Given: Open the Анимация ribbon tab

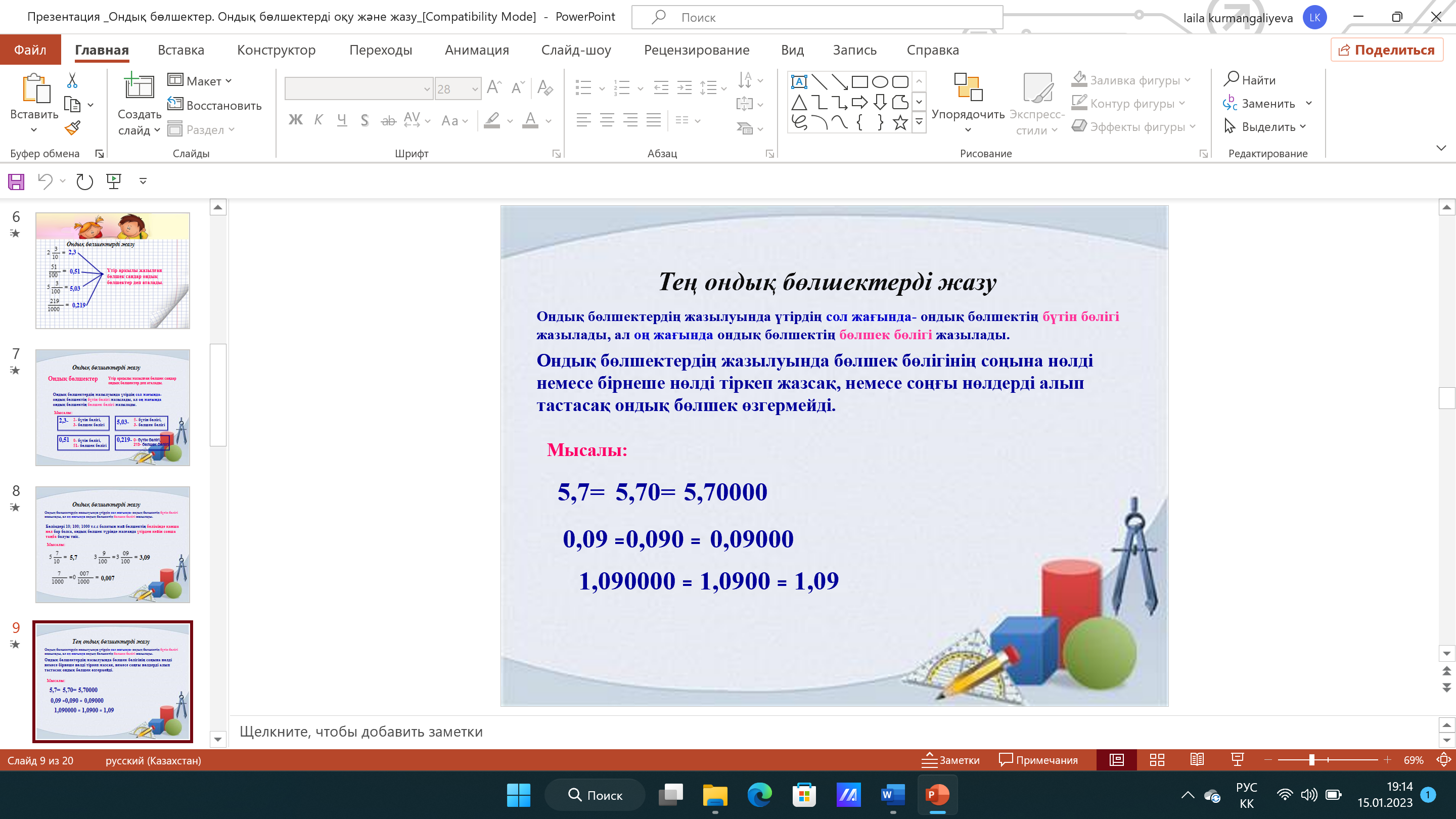Looking at the screenshot, I should (x=476, y=50).
